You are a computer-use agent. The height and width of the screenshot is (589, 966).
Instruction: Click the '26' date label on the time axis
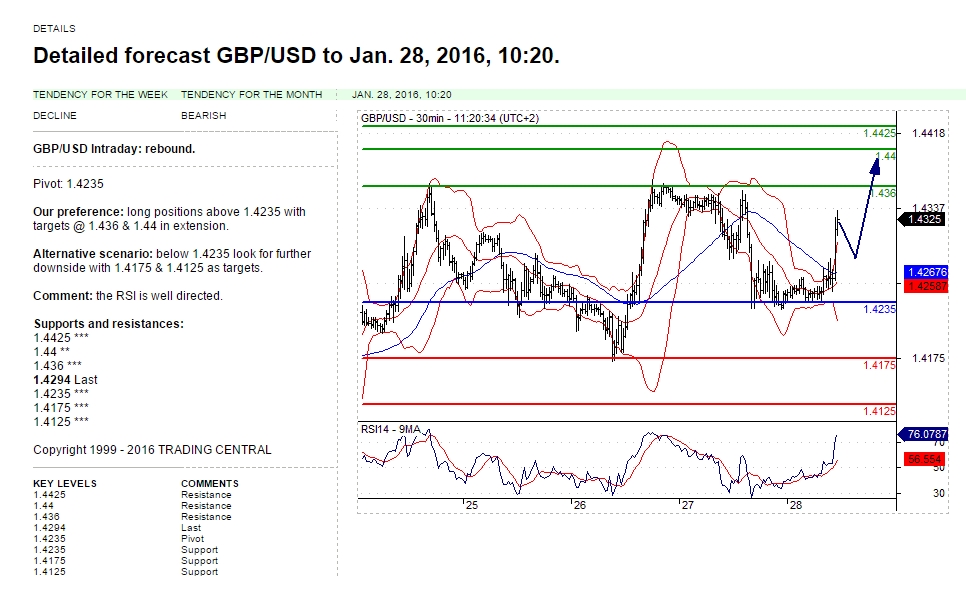579,505
